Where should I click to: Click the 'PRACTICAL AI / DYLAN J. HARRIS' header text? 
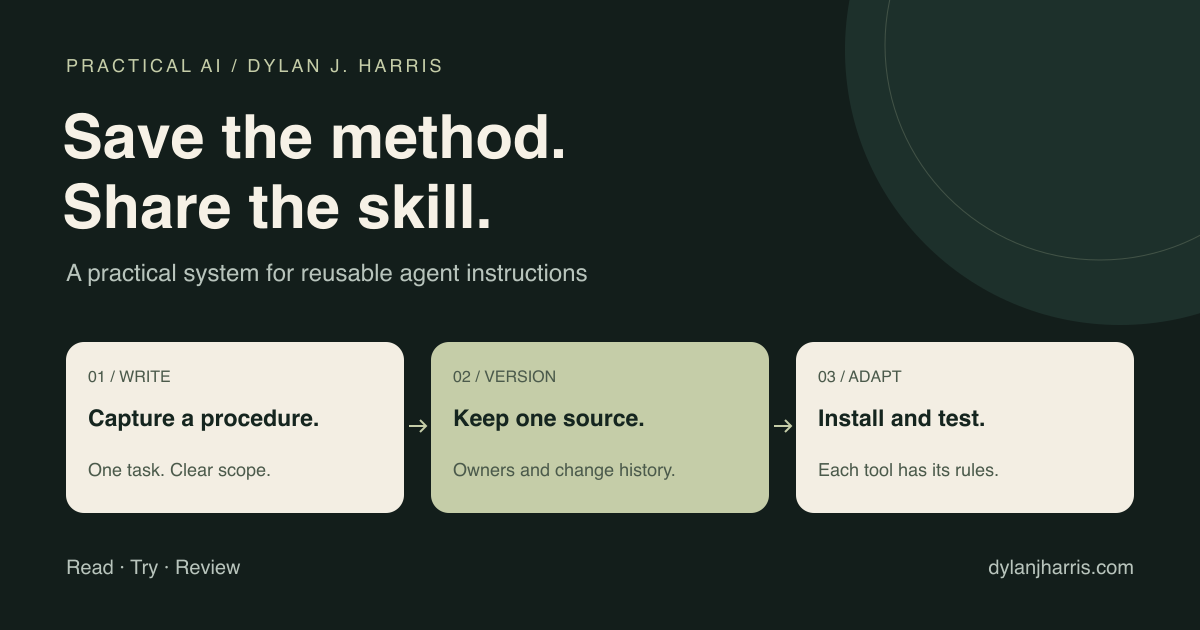[254, 66]
